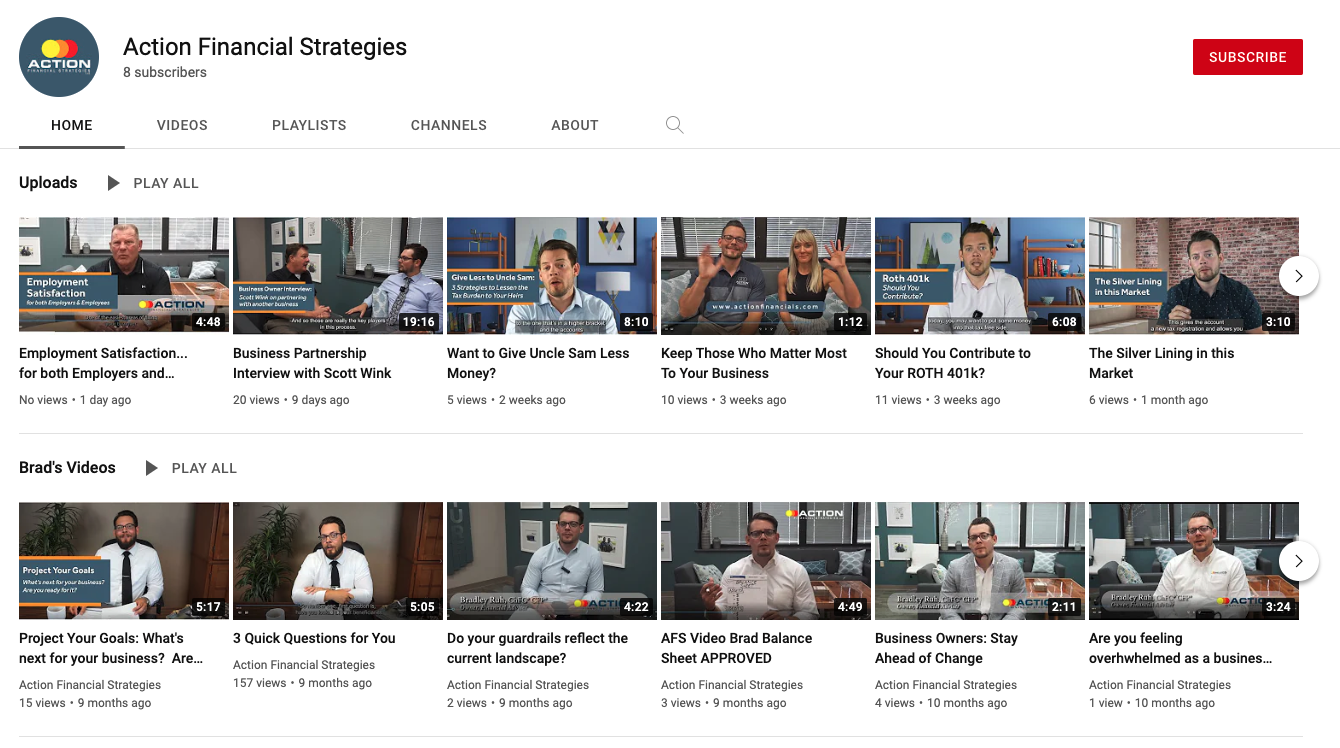This screenshot has width=1340, height=748.
Task: Open the Uploads section heading
Action: [48, 182]
